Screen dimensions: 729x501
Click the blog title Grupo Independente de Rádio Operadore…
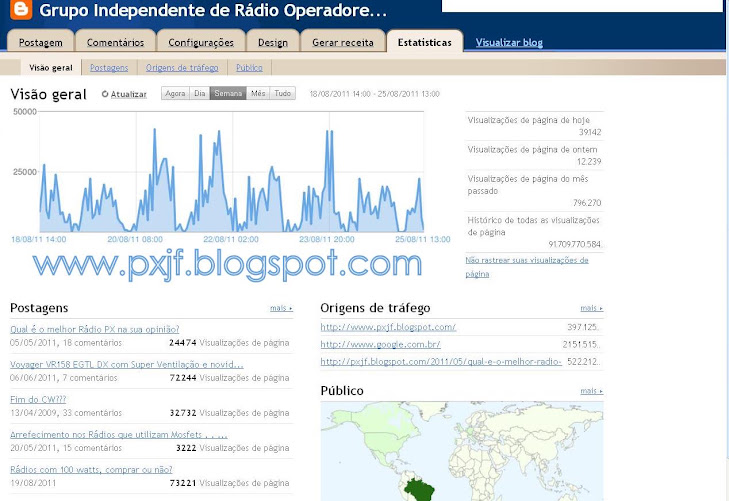coord(213,10)
